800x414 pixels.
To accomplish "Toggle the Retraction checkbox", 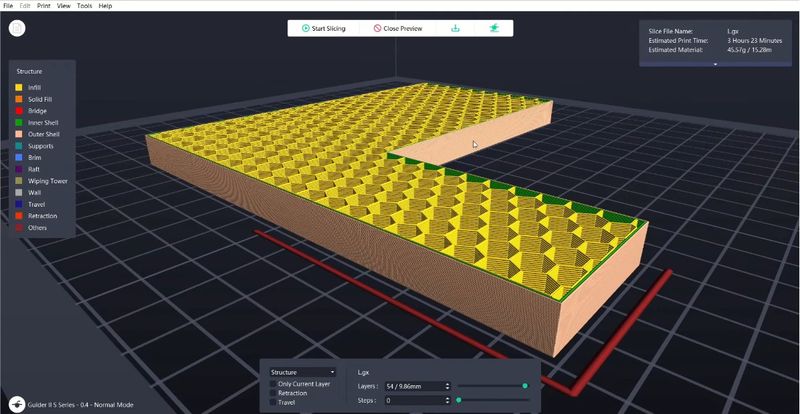I will 274,393.
